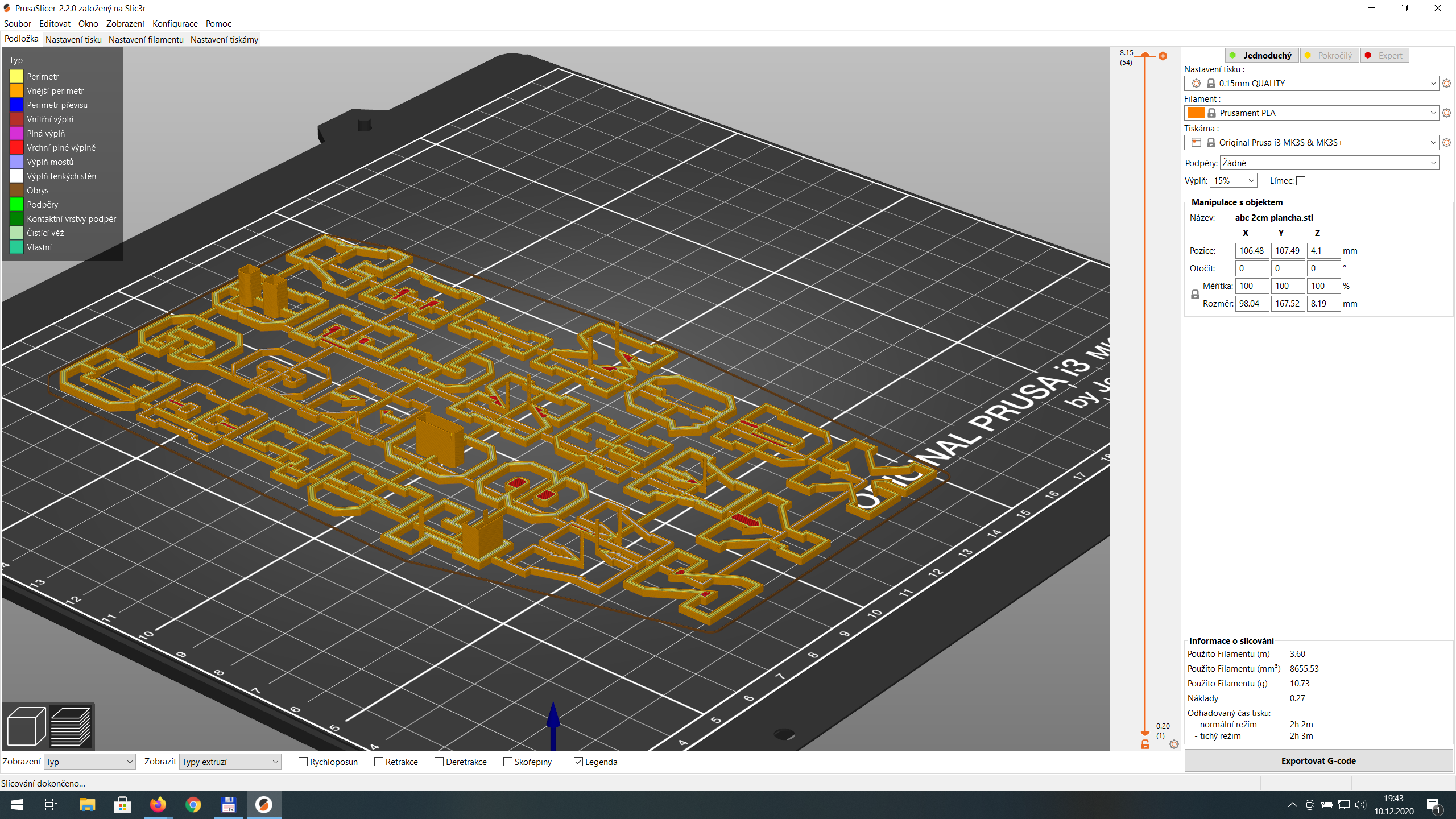Open the Typy extruzí dropdown

230,761
